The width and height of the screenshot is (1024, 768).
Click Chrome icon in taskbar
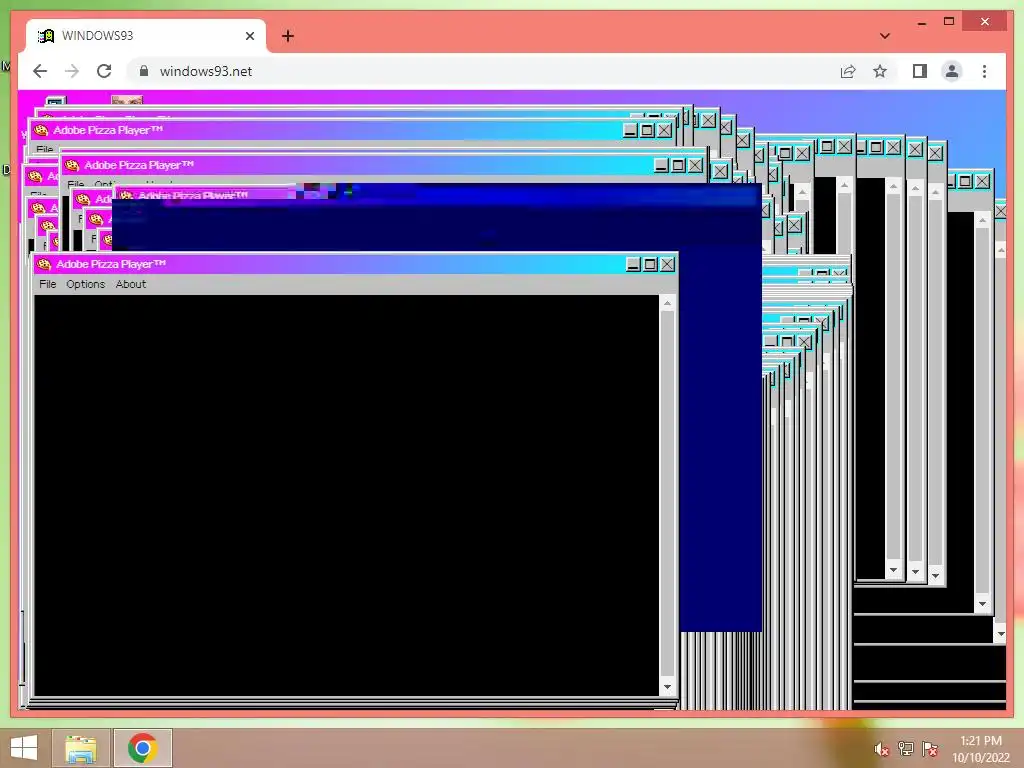[142, 748]
